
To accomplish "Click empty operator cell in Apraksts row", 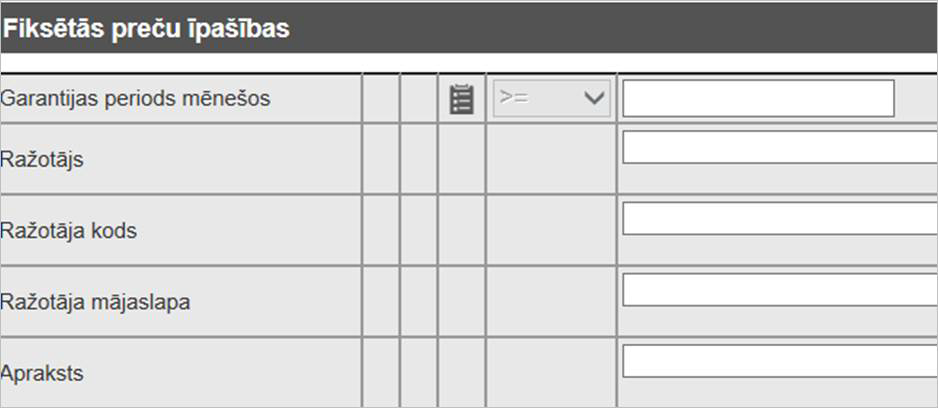I will pos(551,372).
